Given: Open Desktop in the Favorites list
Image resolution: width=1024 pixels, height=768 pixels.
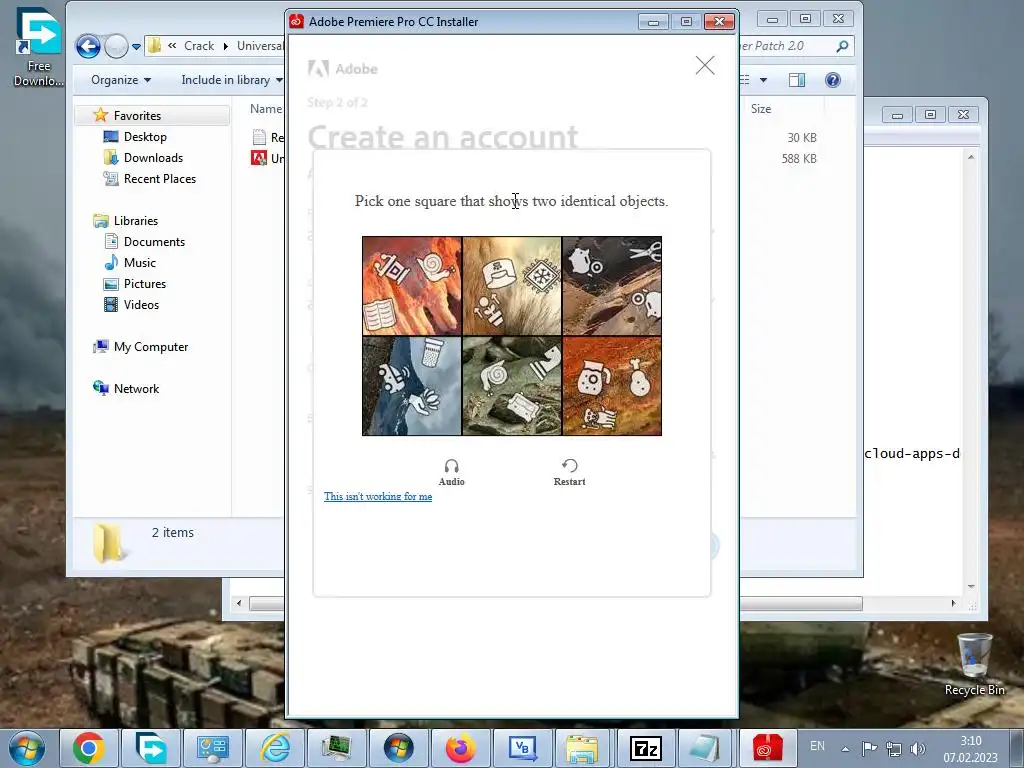Looking at the screenshot, I should (145, 136).
